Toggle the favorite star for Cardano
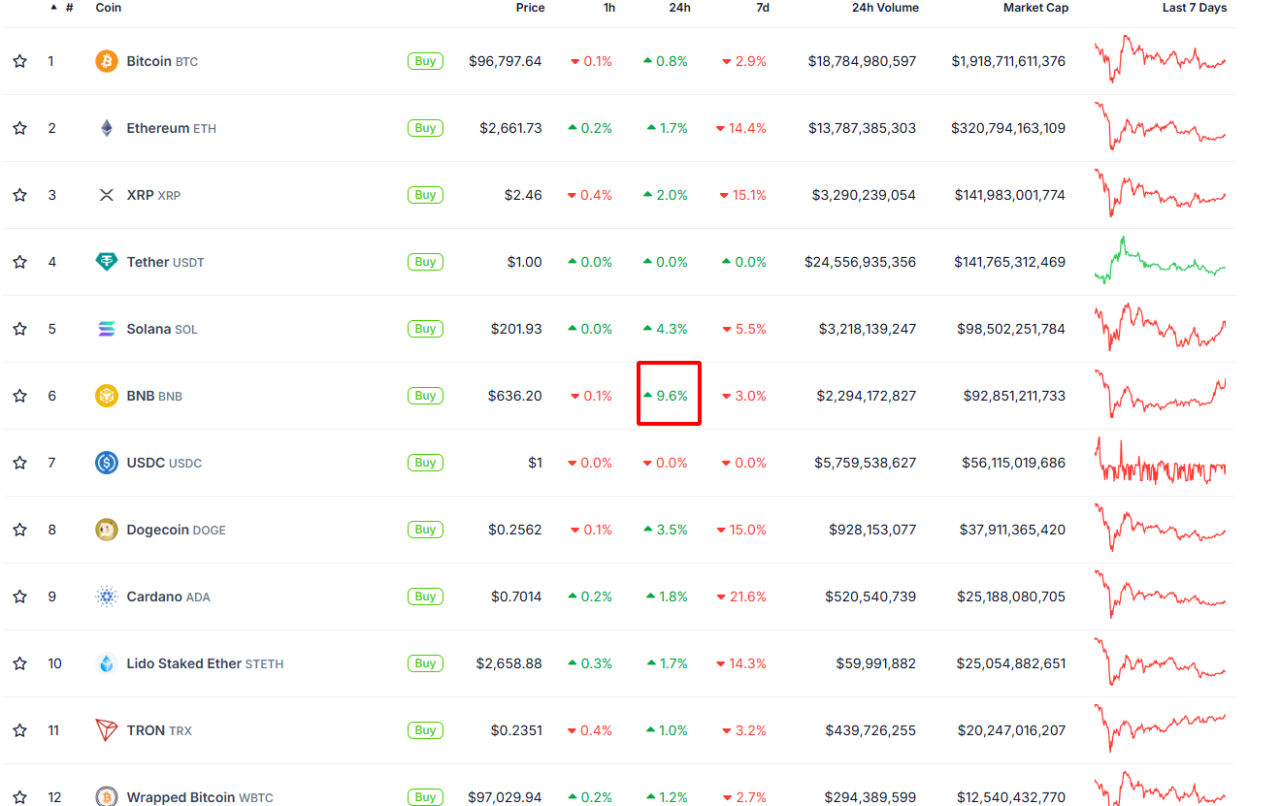Screen dimensions: 1280x806 [x=20, y=597]
